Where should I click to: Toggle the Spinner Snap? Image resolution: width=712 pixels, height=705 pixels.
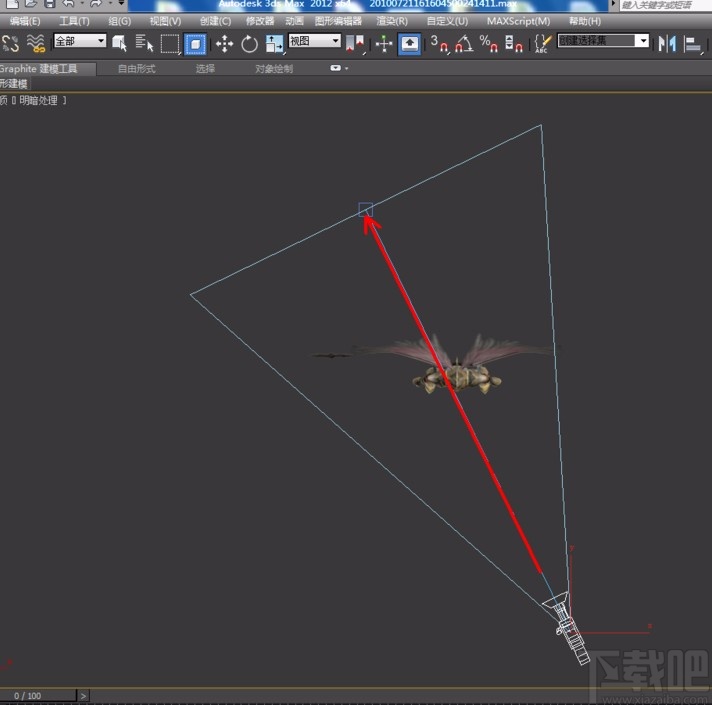pos(514,44)
